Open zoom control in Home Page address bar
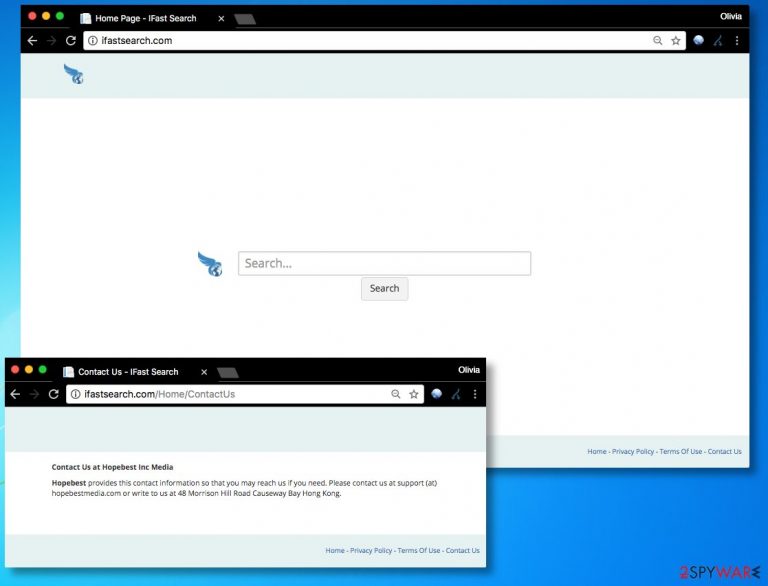Screen dimensions: 768x586 pyautogui.click(x=657, y=41)
